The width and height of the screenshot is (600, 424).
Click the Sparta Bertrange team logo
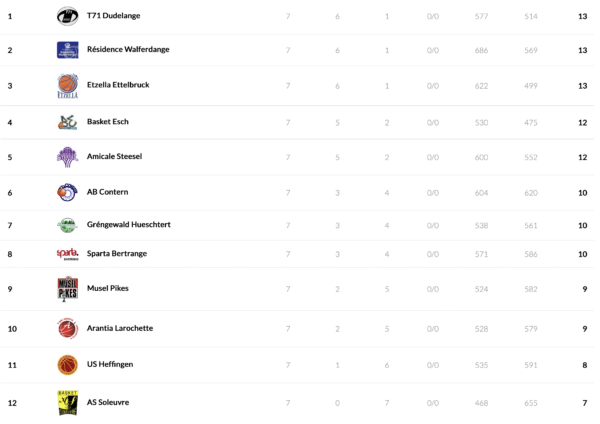click(x=67, y=254)
